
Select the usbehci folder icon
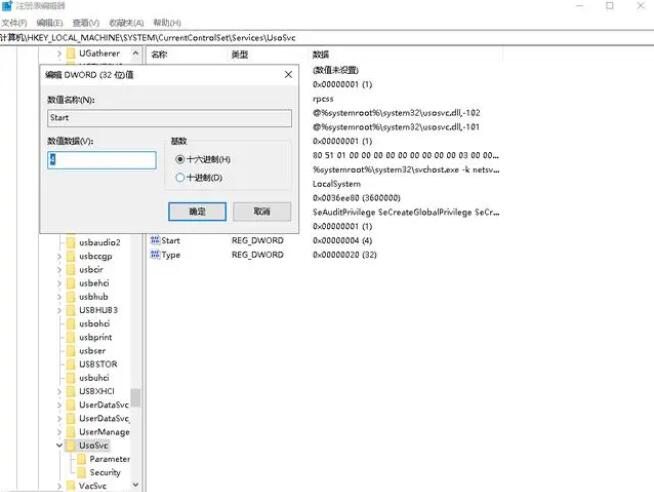point(71,283)
